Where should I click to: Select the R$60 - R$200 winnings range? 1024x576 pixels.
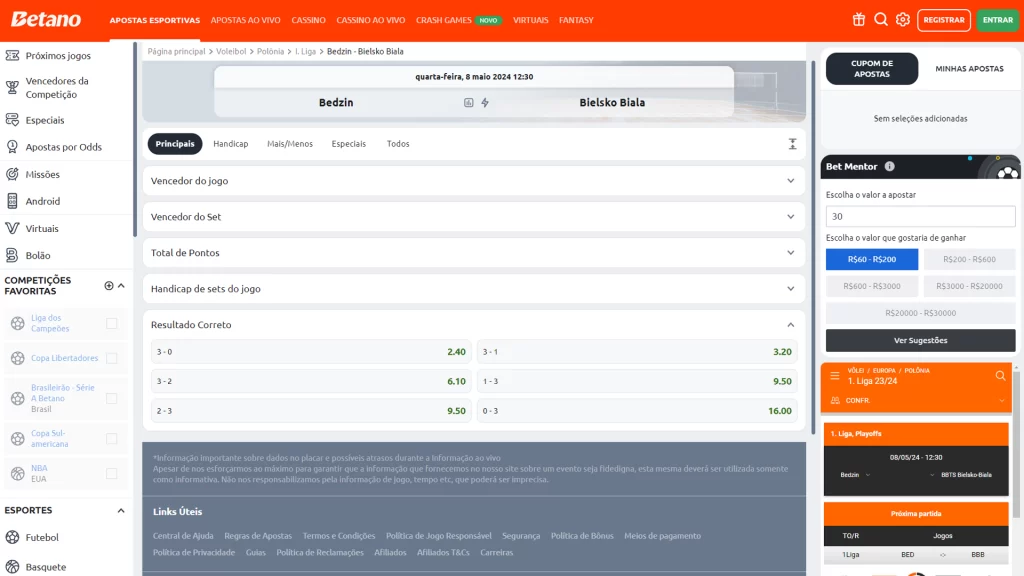point(872,259)
